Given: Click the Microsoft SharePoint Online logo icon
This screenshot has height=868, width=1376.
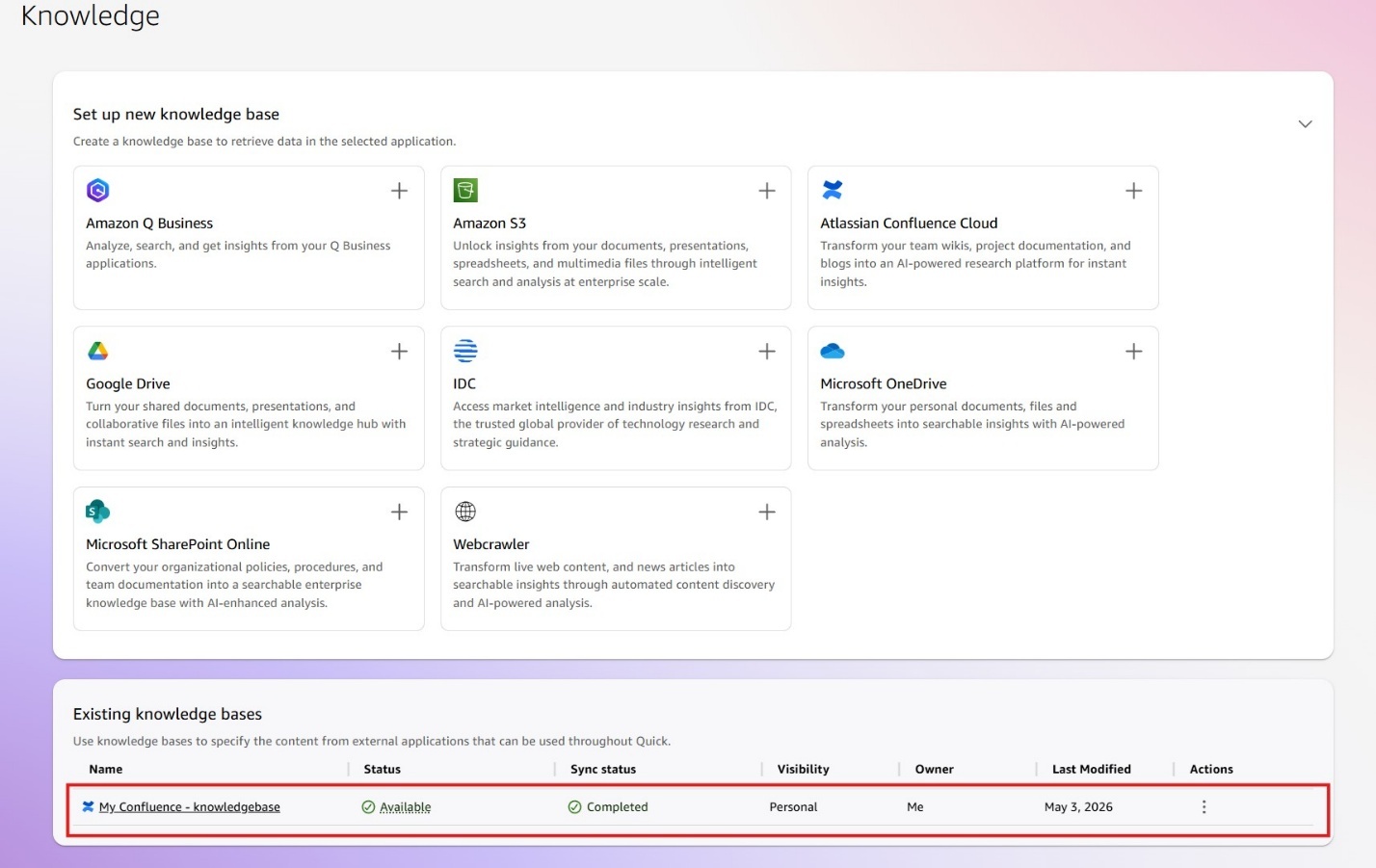Looking at the screenshot, I should [x=98, y=511].
